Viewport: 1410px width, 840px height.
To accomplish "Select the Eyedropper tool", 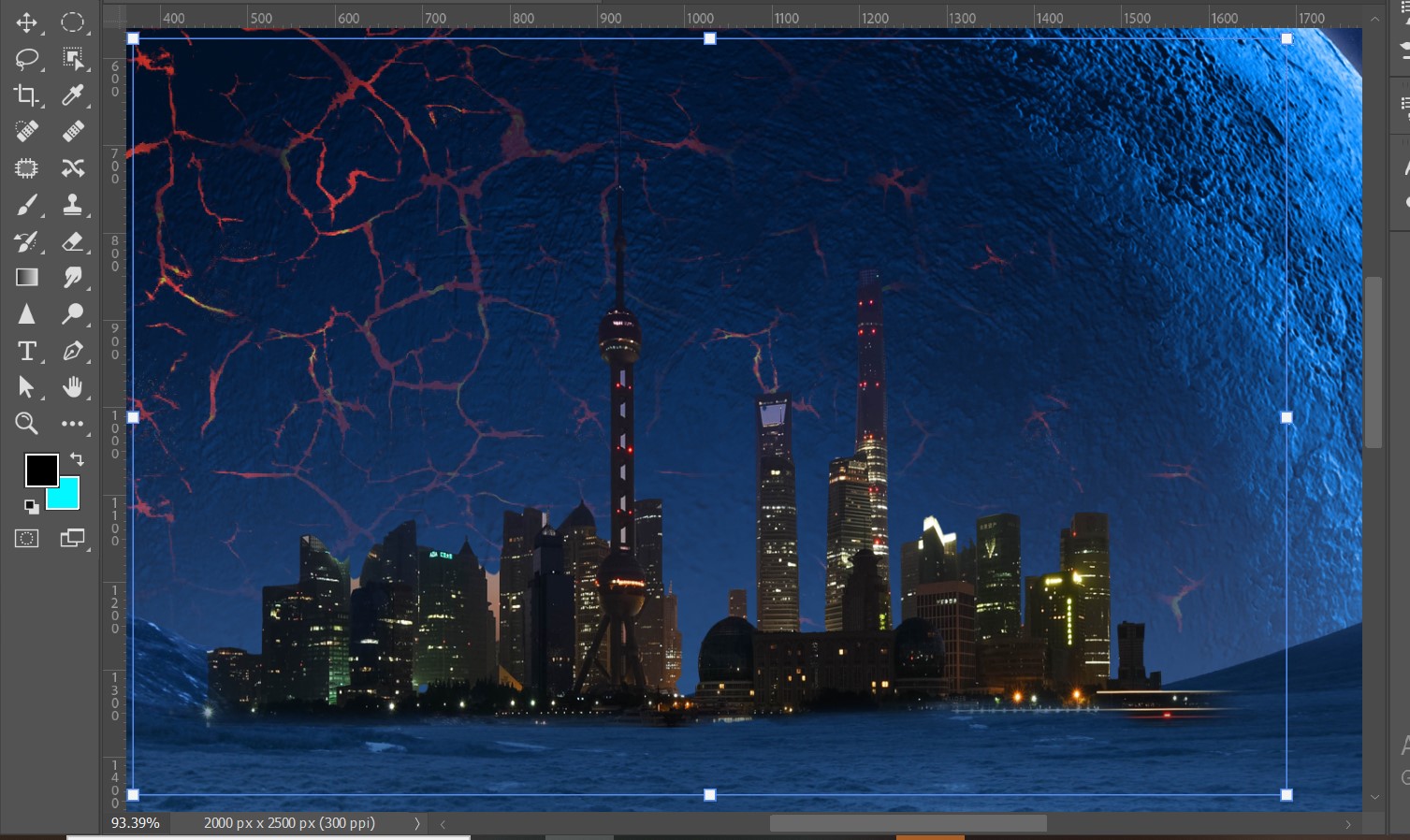I will [x=72, y=95].
